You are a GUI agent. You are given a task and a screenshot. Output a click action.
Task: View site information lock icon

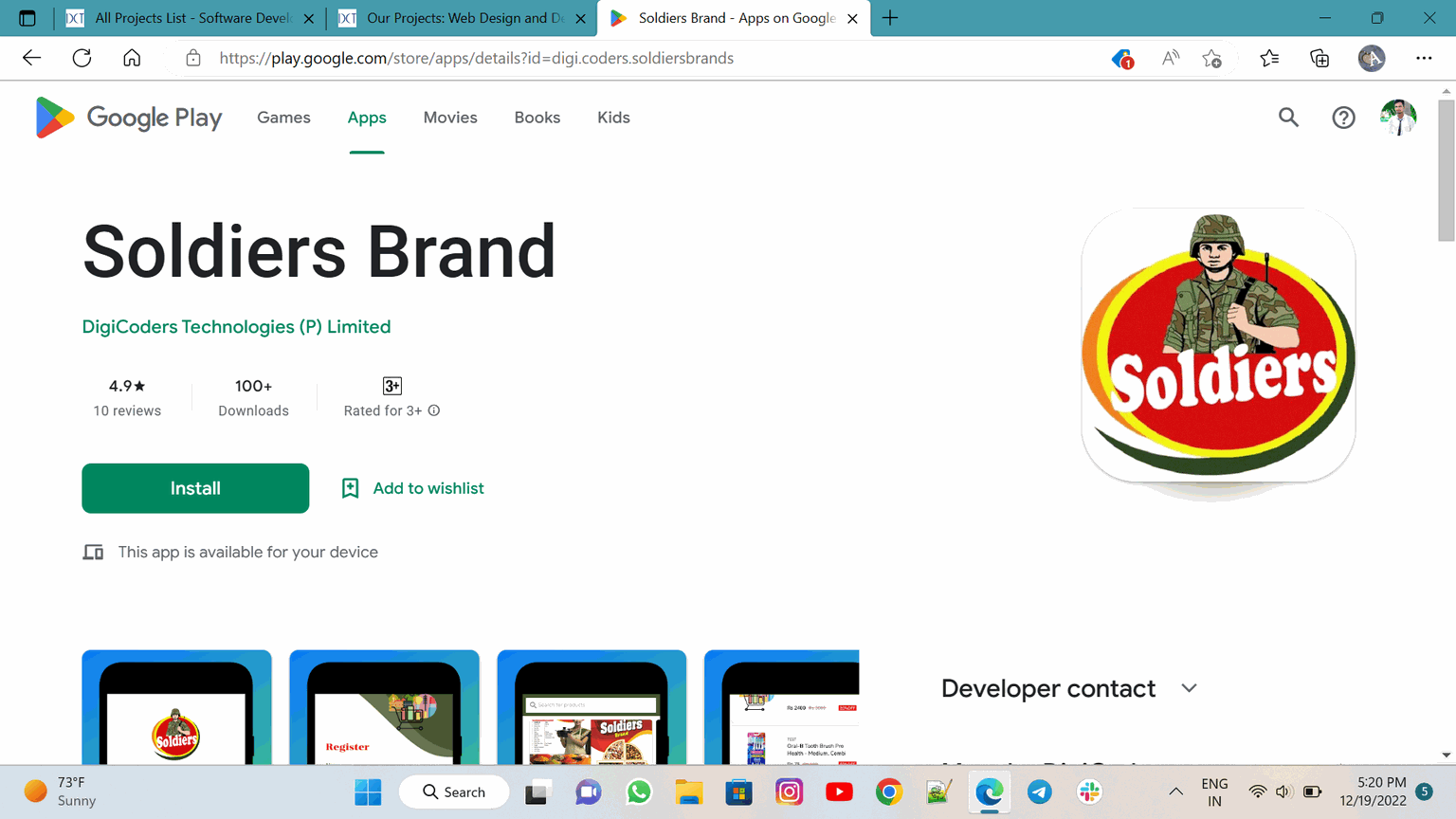point(193,58)
